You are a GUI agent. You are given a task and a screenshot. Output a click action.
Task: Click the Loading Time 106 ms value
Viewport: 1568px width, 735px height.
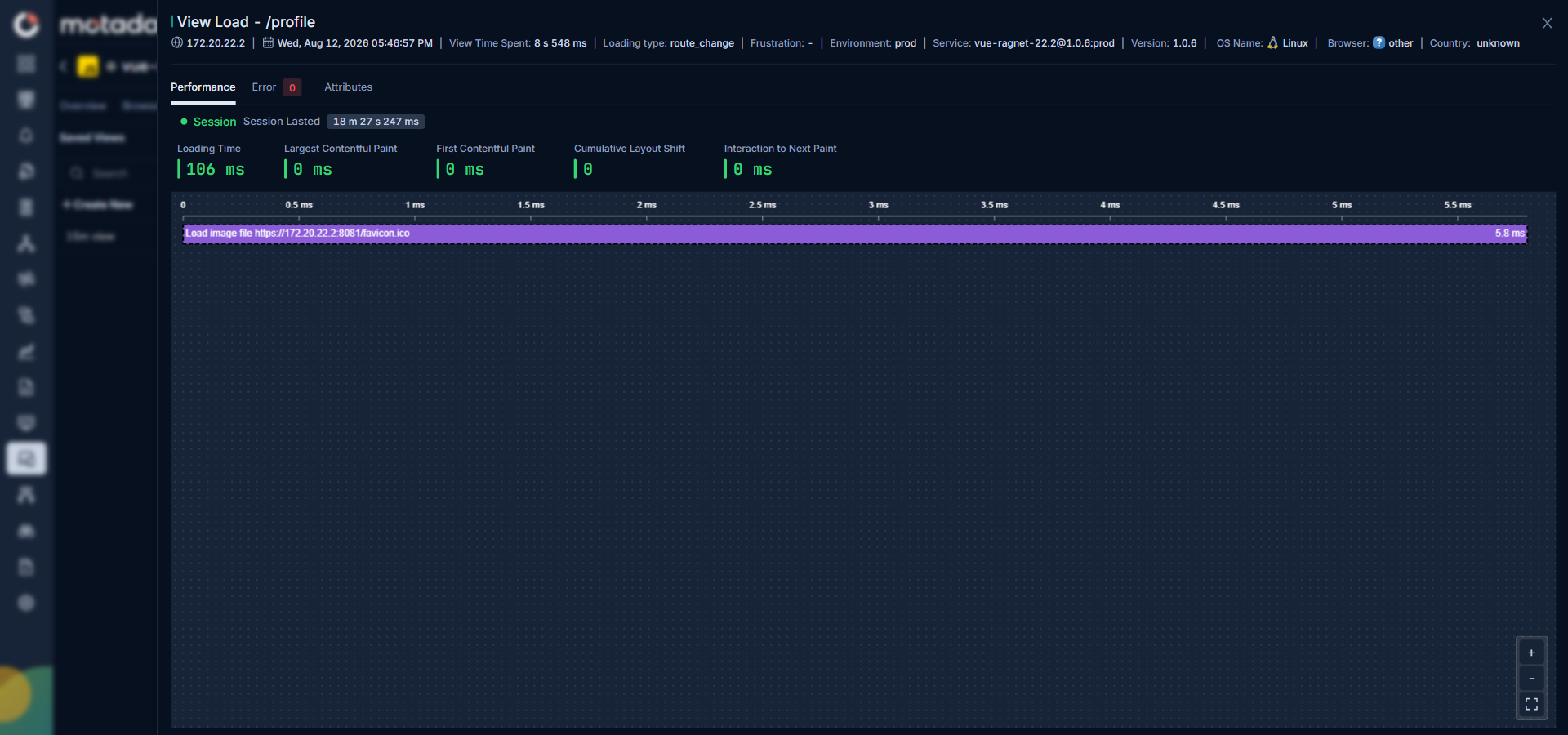215,169
